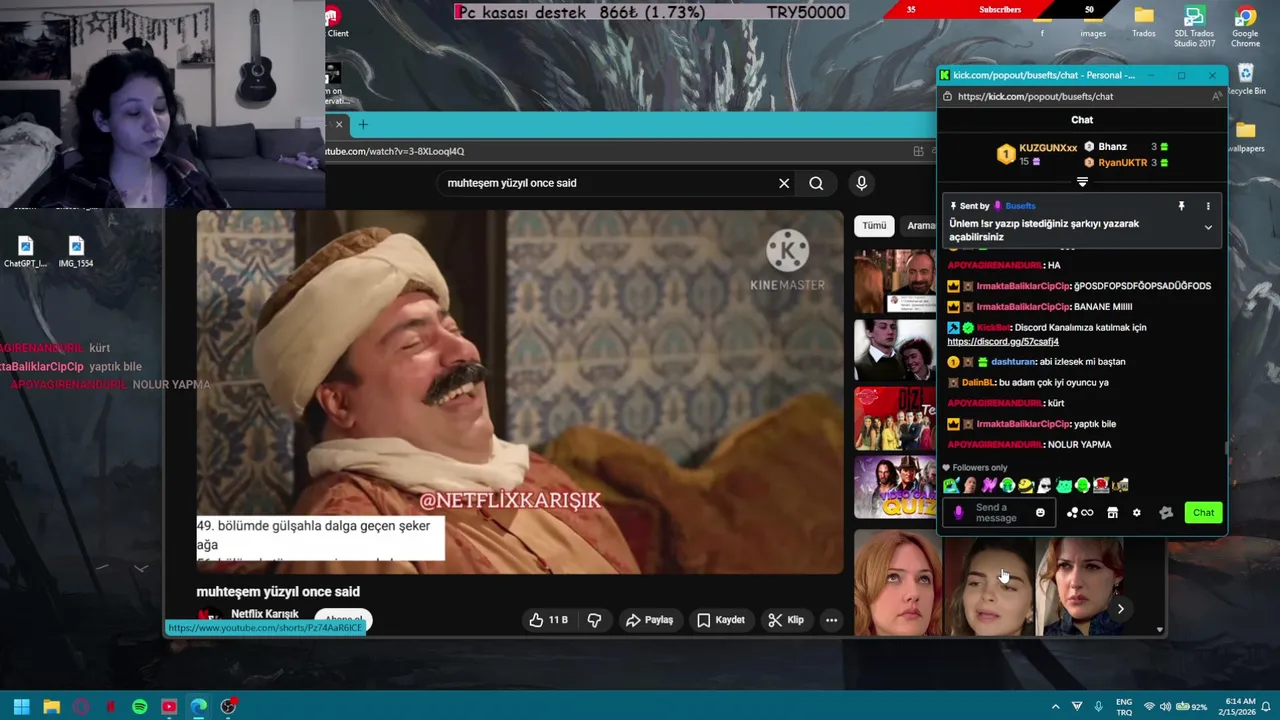Open SDL Trados Studio 2017 shortcut
The image size is (1280, 720).
pyautogui.click(x=1194, y=26)
